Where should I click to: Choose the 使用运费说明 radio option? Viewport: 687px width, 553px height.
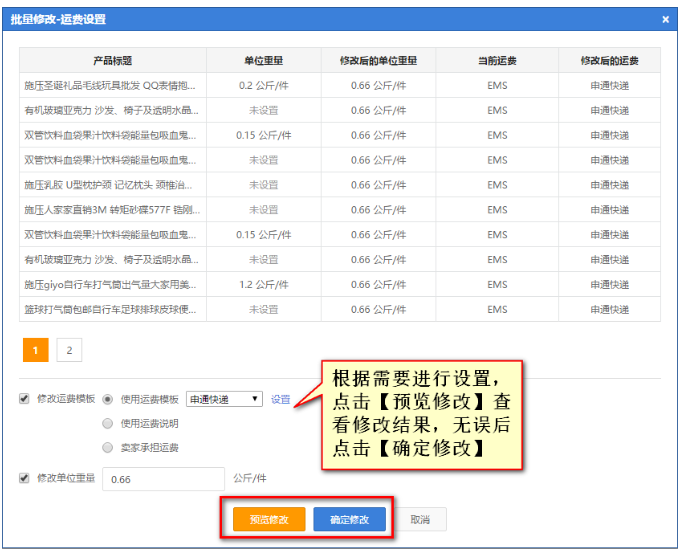click(108, 423)
